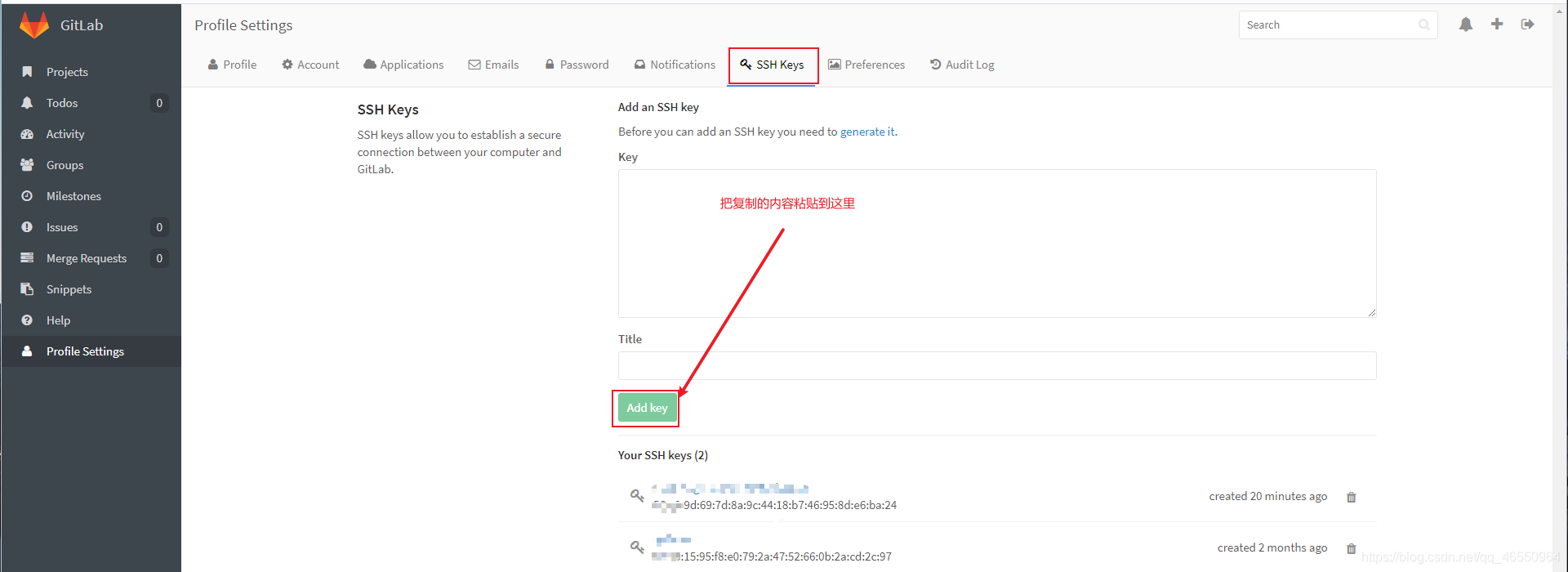Viewport: 1568px width, 572px height.
Task: Select the SSH Keys tab
Action: pyautogui.click(x=772, y=65)
